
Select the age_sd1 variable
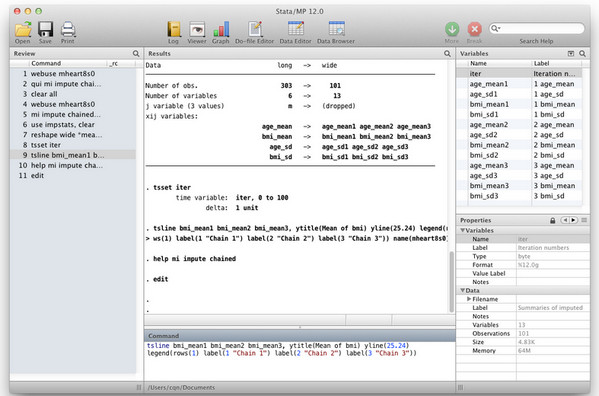(x=519, y=94)
